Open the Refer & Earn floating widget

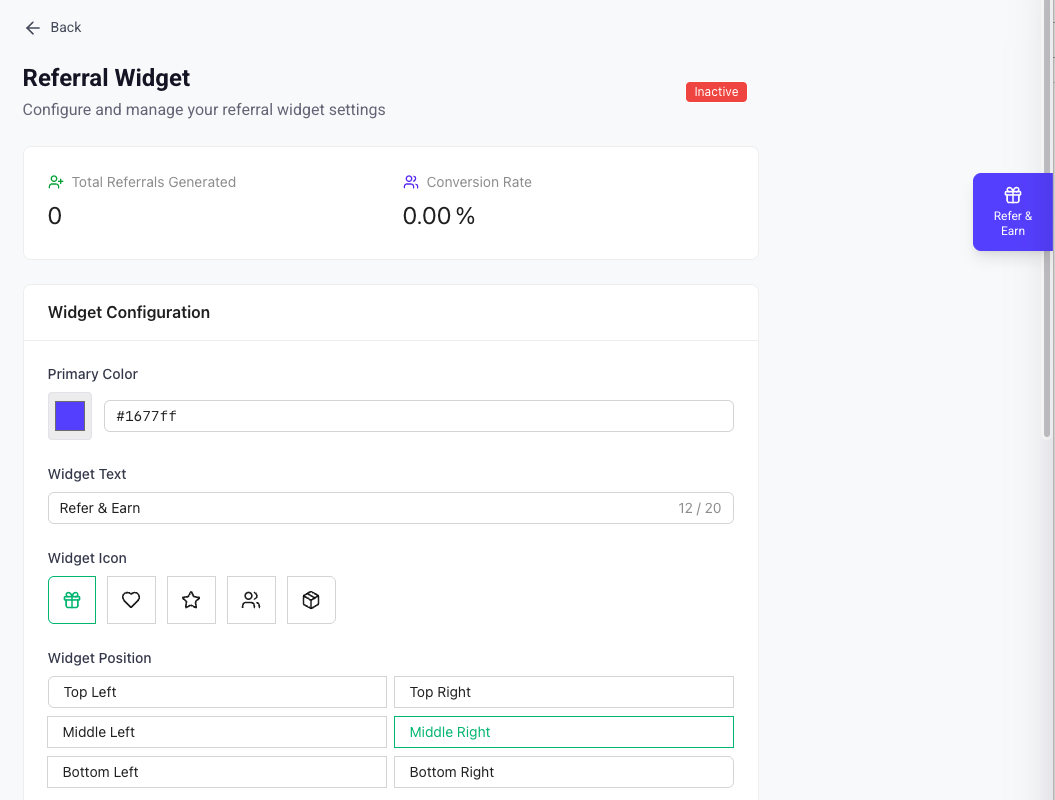coord(1013,212)
